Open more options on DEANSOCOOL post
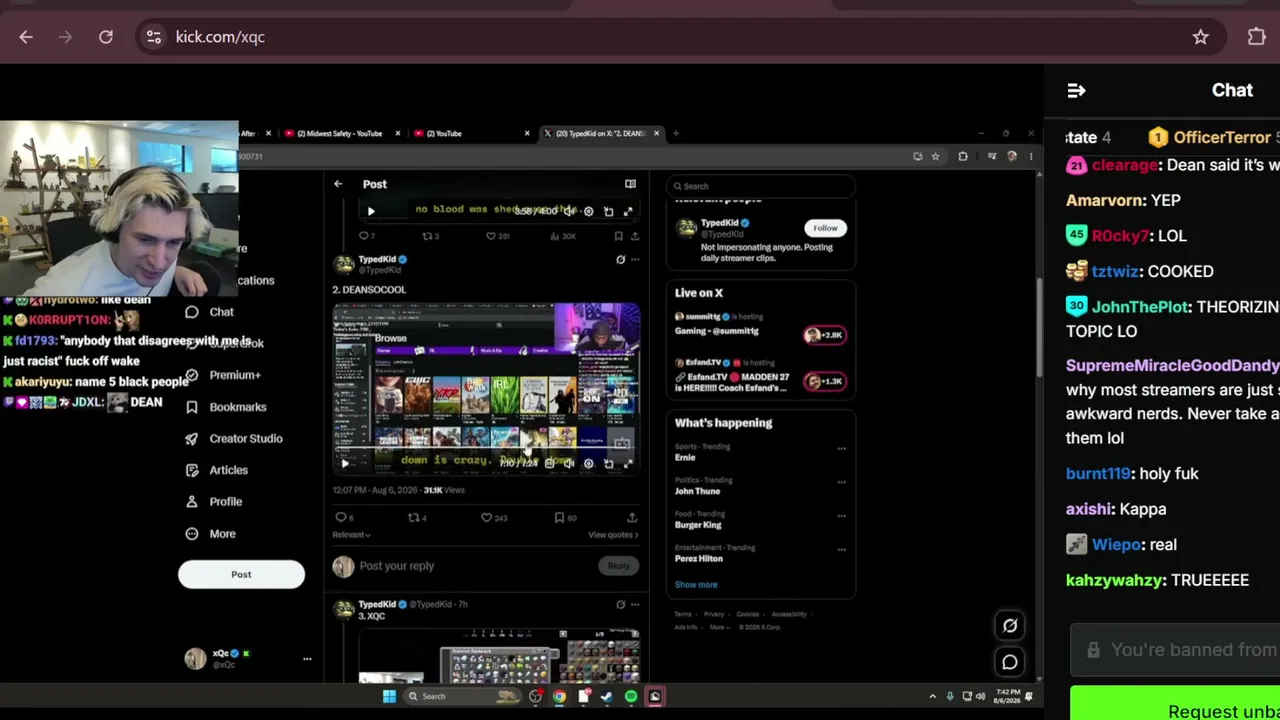This screenshot has height=720, width=1280. pyautogui.click(x=635, y=260)
